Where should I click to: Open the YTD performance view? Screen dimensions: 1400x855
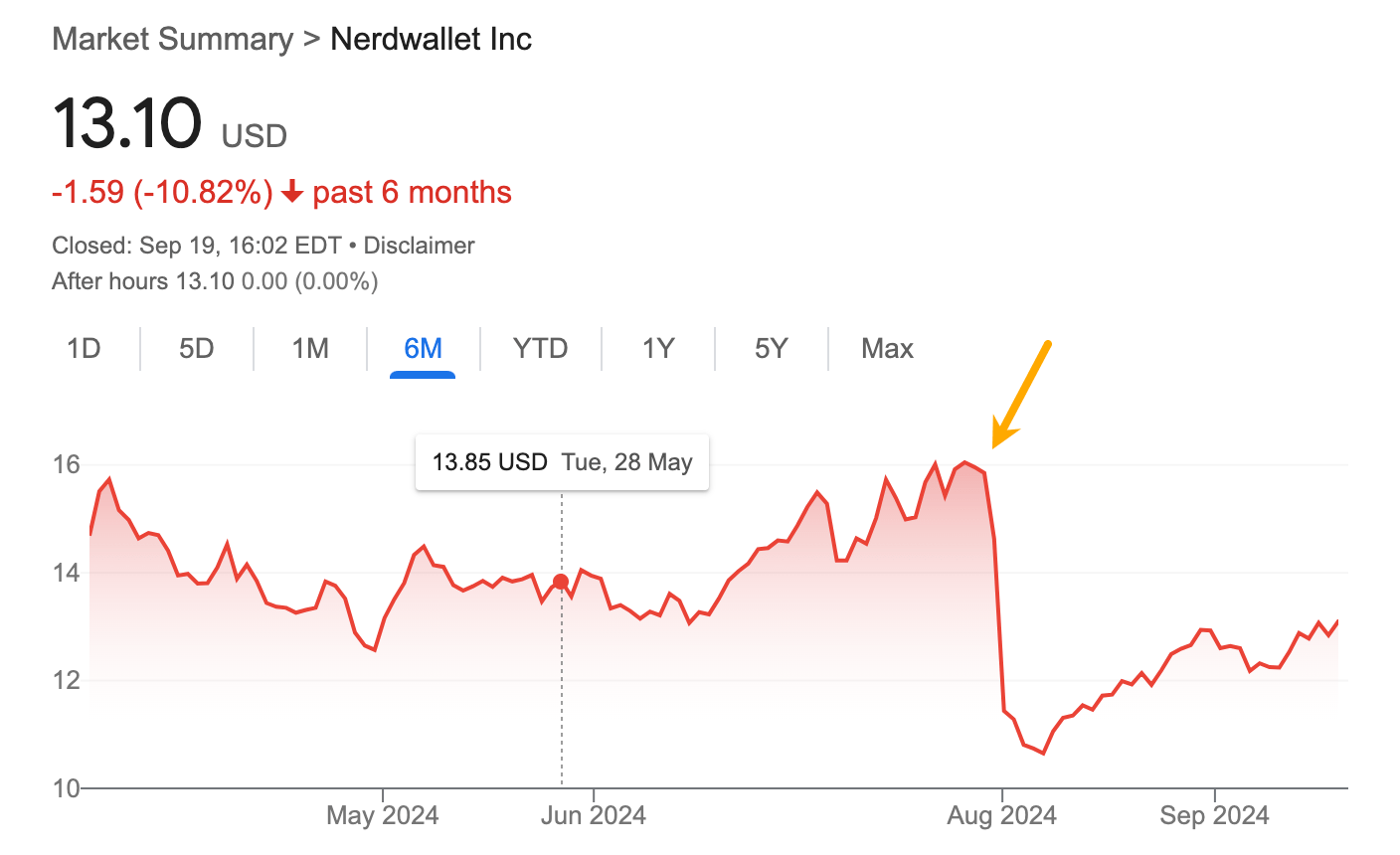[540, 348]
